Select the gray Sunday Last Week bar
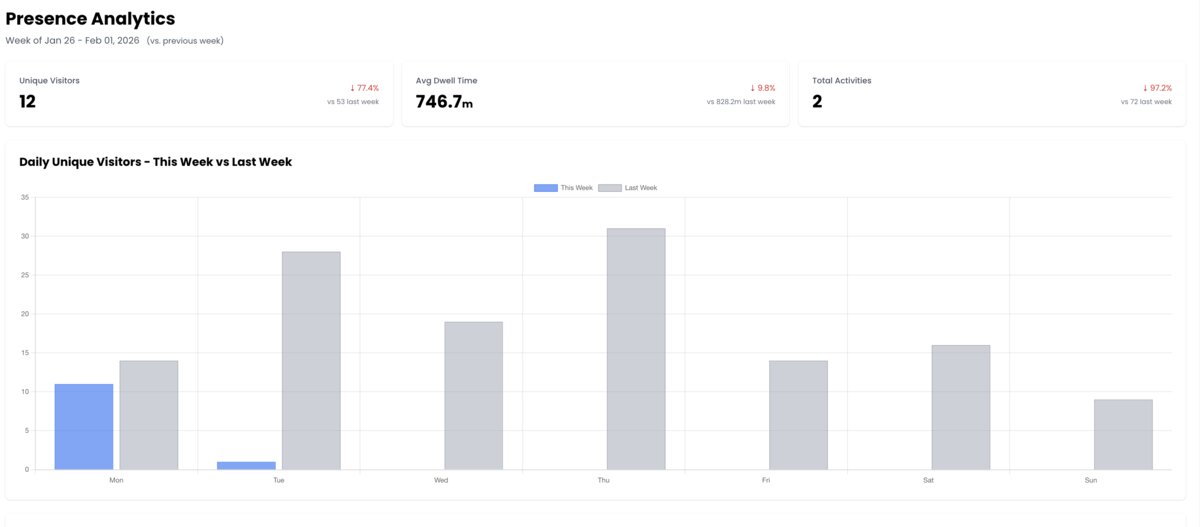The image size is (1200, 527). pos(1123,434)
